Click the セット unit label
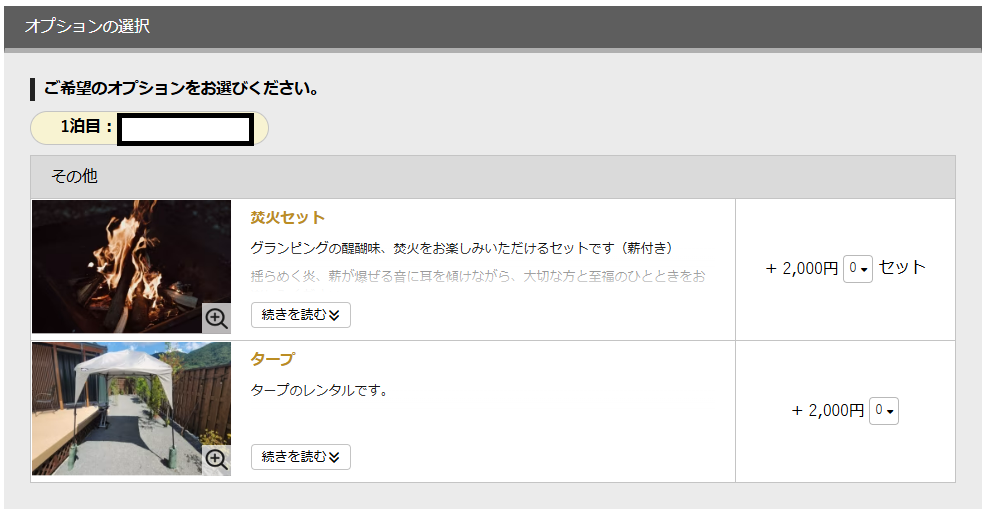 tap(902, 267)
